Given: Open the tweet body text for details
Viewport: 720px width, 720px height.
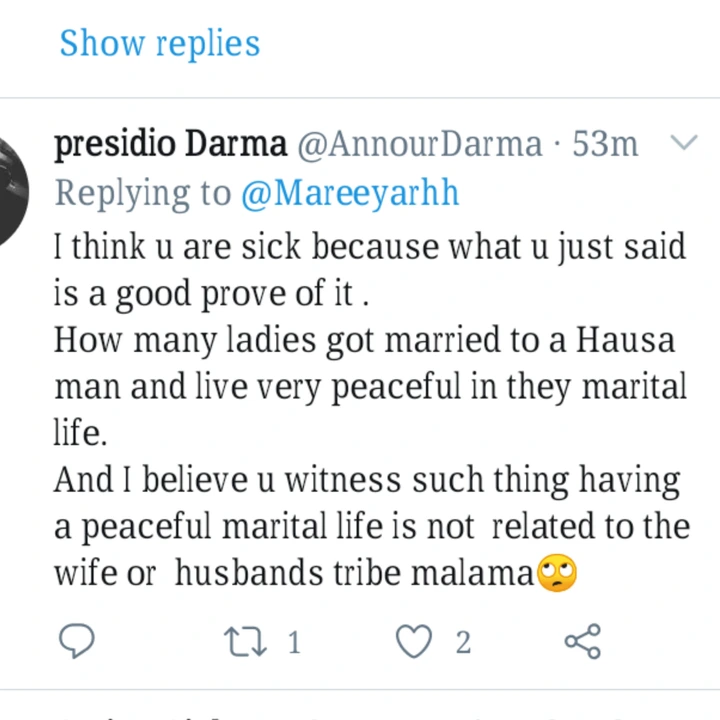Looking at the screenshot, I should 371,410.
